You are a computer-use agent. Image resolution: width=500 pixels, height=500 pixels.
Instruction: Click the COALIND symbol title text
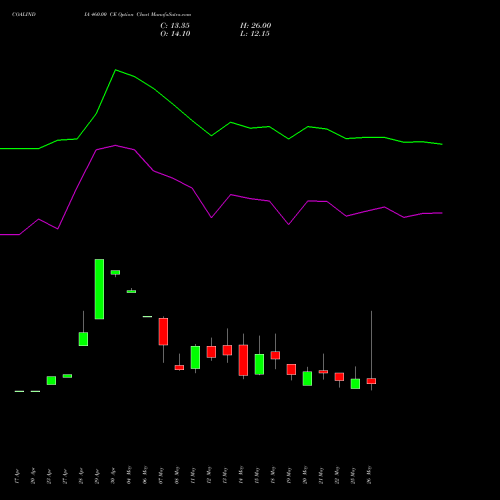point(24,15)
